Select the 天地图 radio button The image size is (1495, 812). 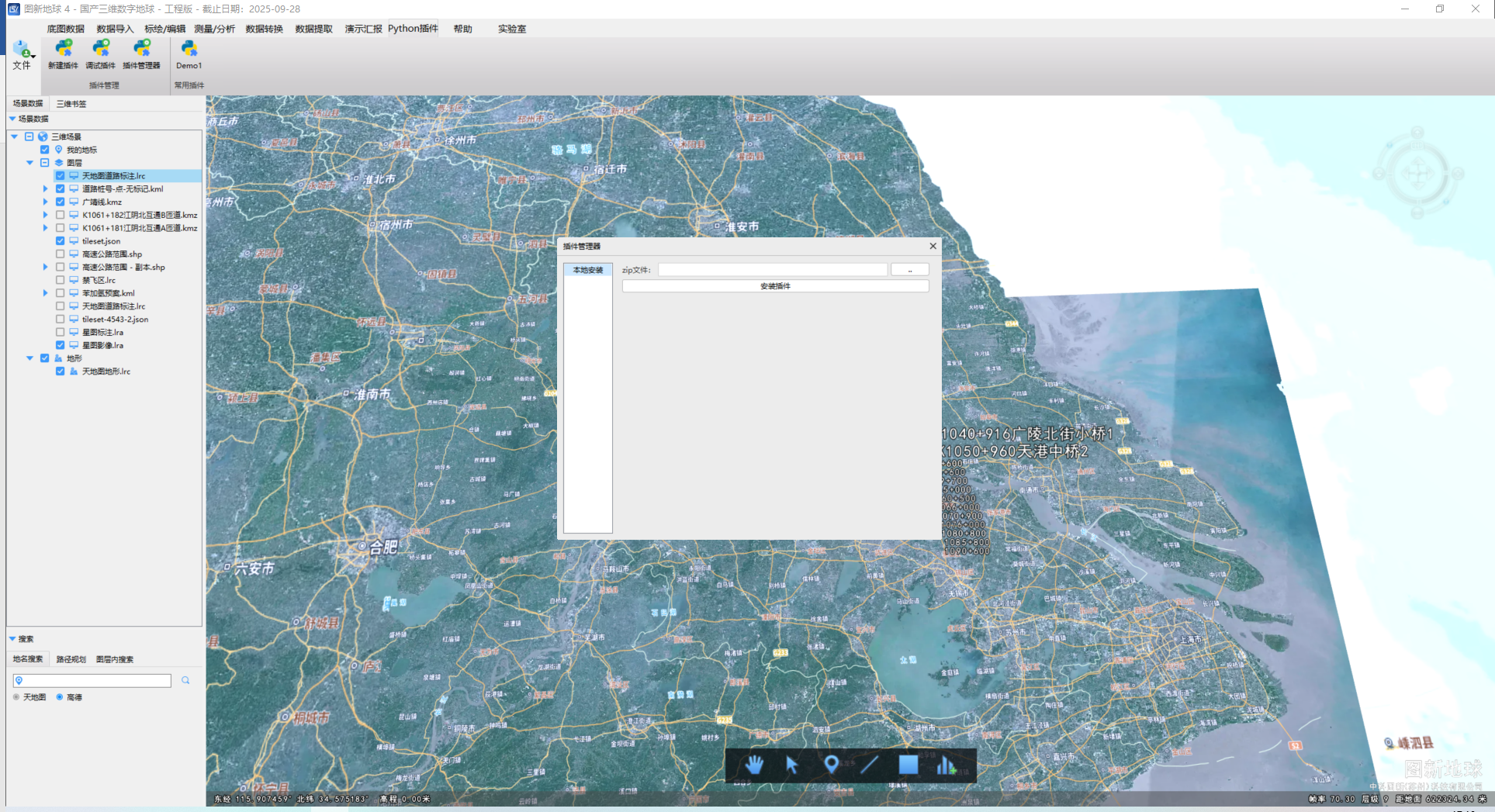point(16,697)
